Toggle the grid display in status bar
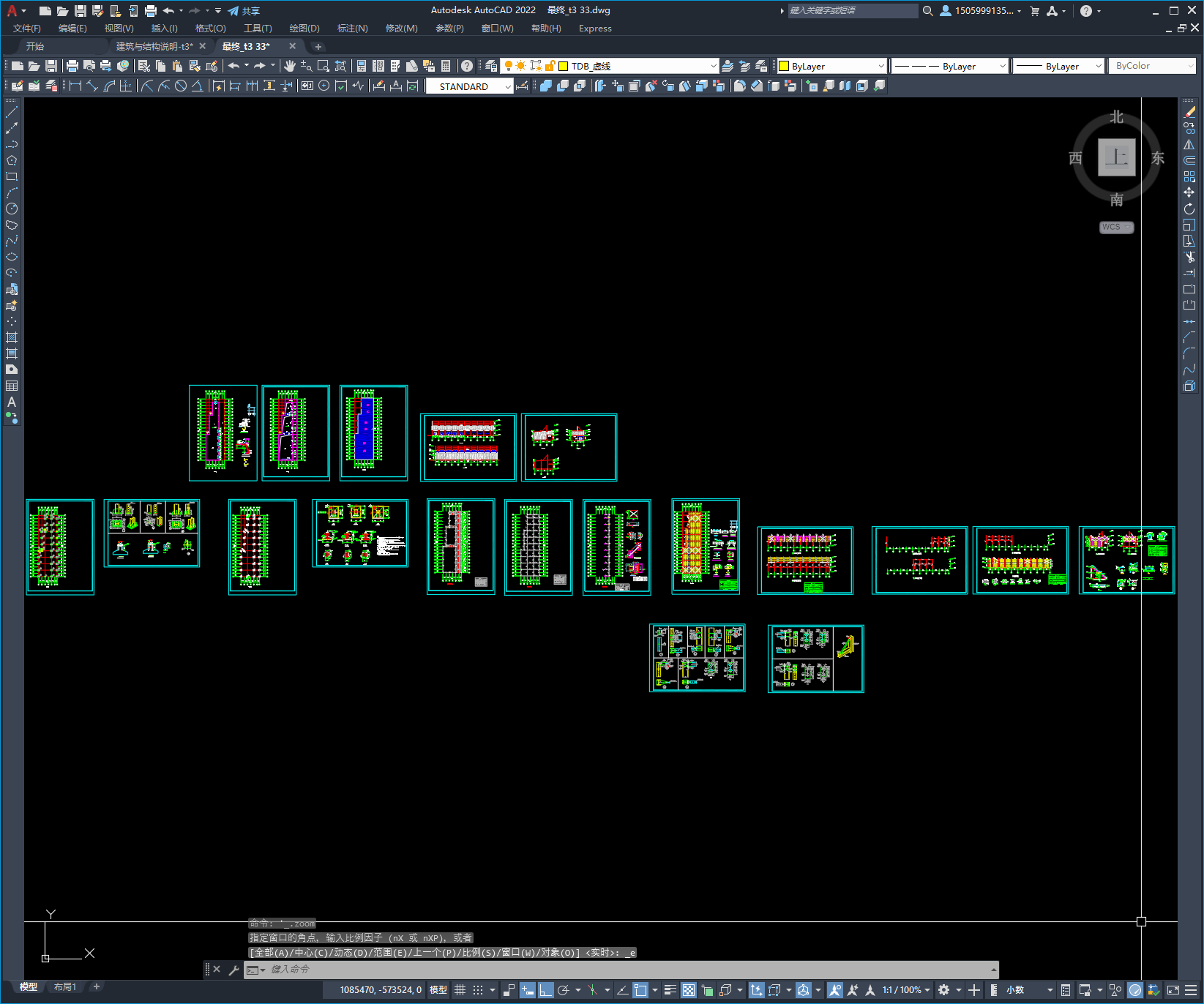The width and height of the screenshot is (1204, 1004). click(460, 990)
